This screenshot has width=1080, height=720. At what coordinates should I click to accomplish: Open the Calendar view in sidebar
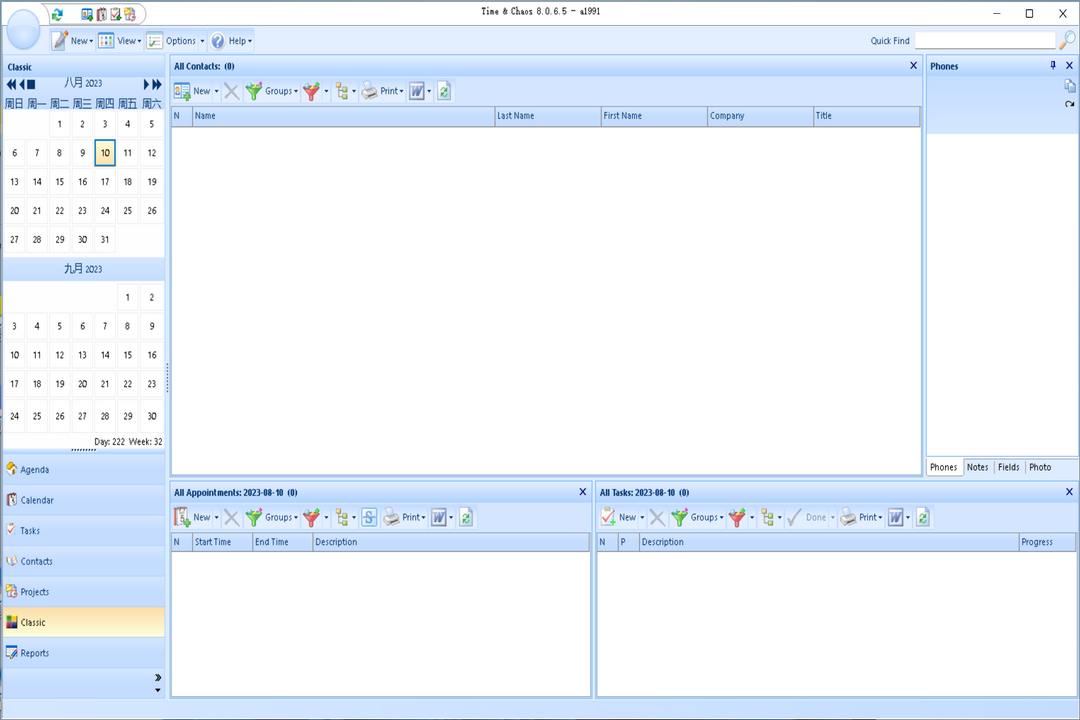(x=37, y=500)
